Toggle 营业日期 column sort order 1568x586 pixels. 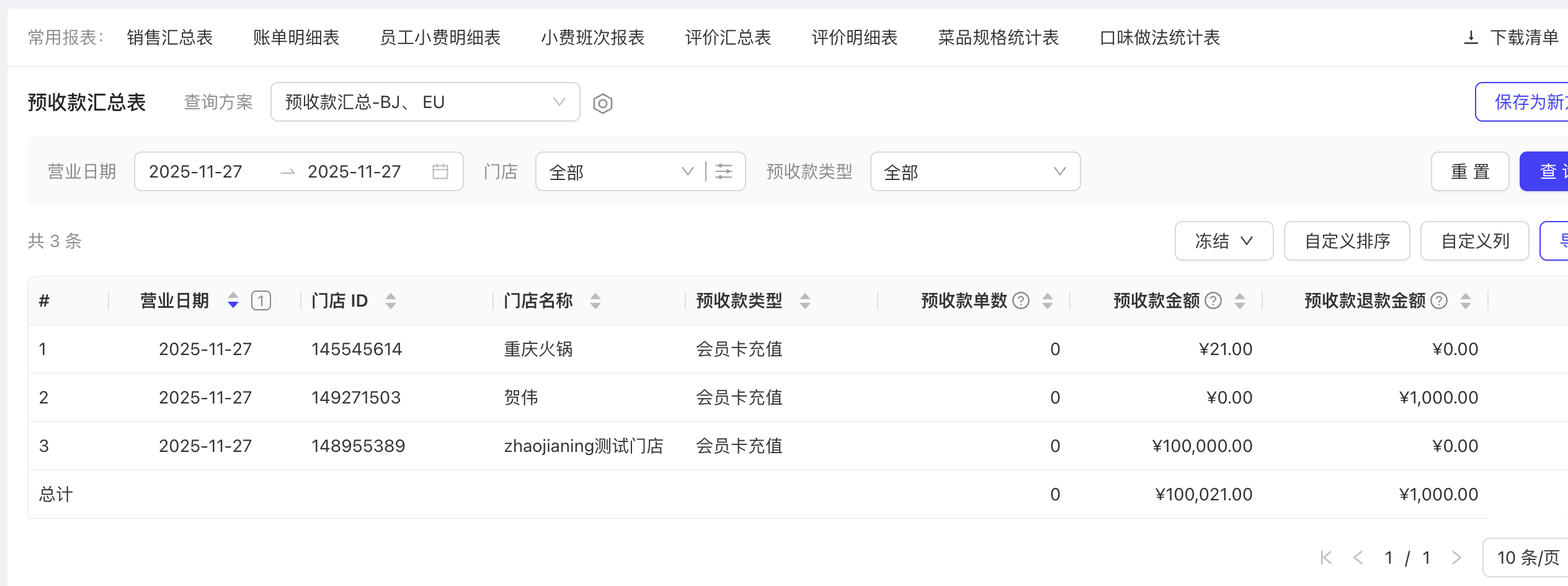(x=233, y=301)
